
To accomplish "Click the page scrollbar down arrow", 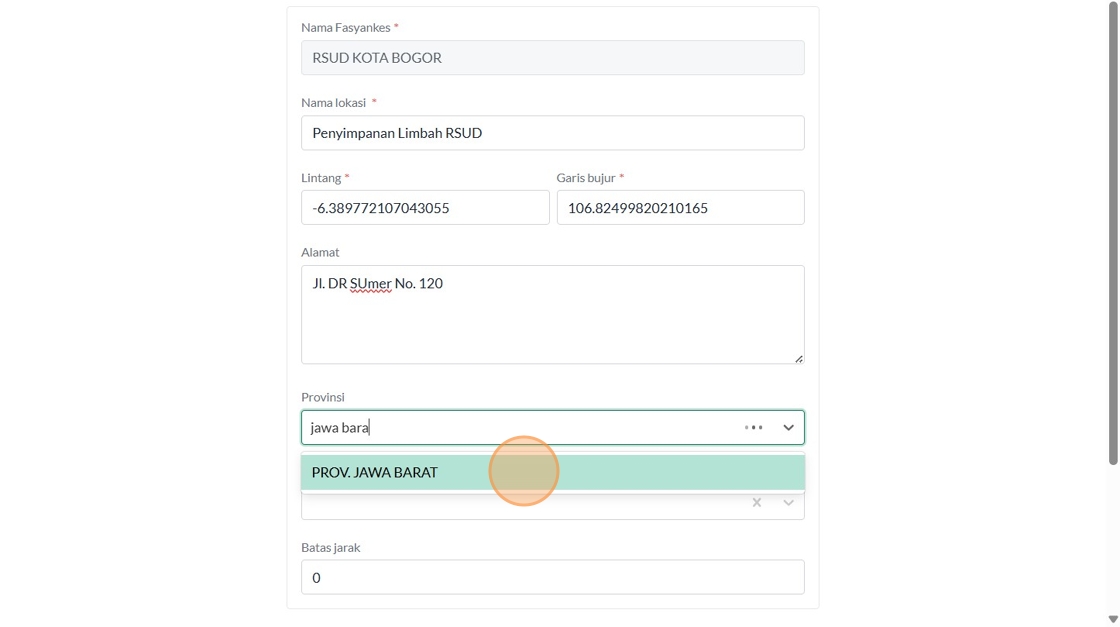I will tap(1113, 619).
